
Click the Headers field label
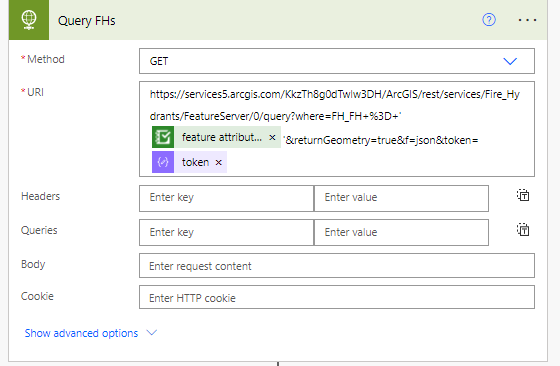coord(40,196)
